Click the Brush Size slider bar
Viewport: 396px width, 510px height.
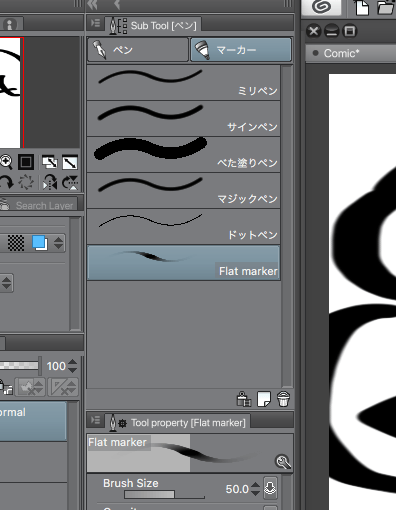(x=164, y=494)
